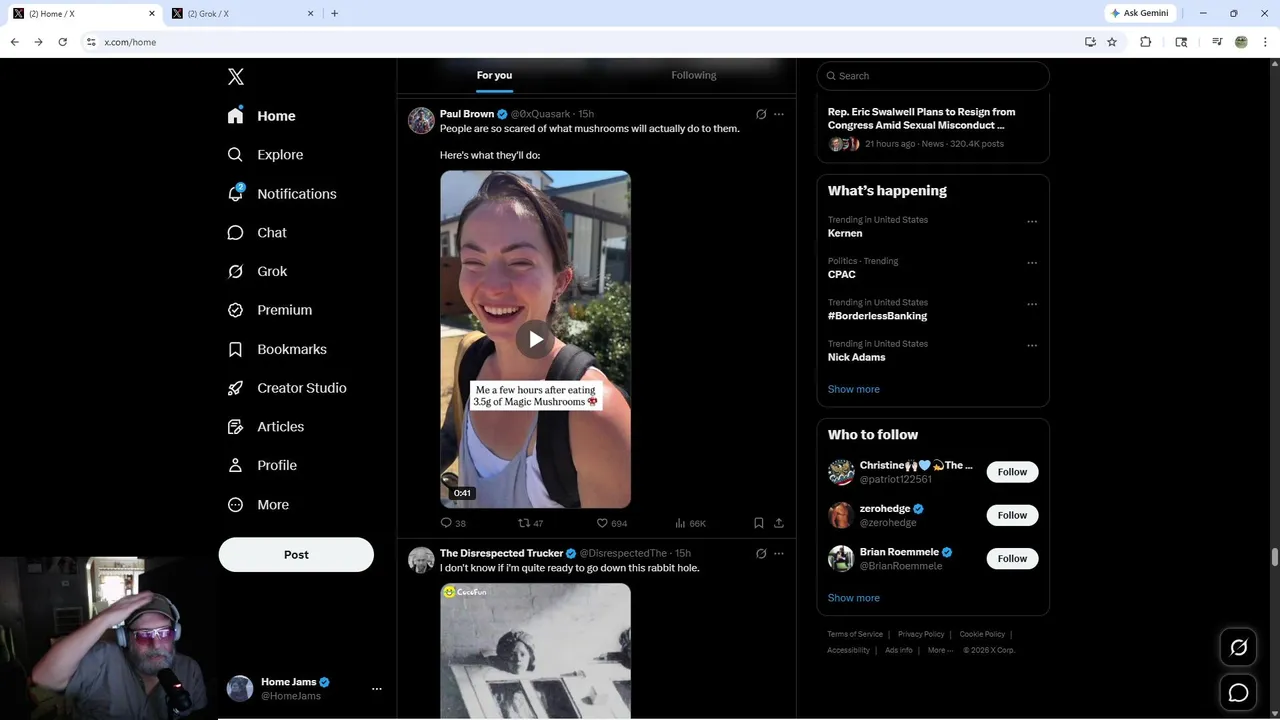Reply to Paul Brown's post

pos(453,523)
